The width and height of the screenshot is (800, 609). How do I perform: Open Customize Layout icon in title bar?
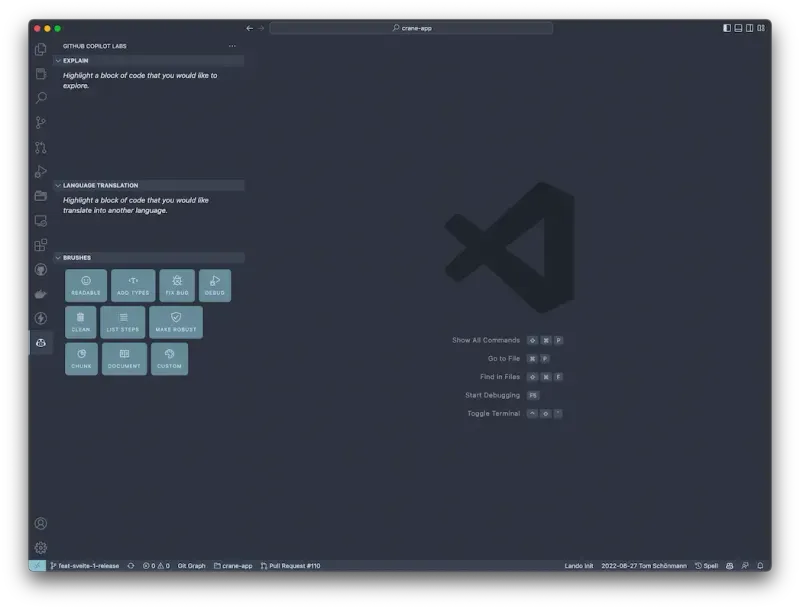[x=761, y=28]
